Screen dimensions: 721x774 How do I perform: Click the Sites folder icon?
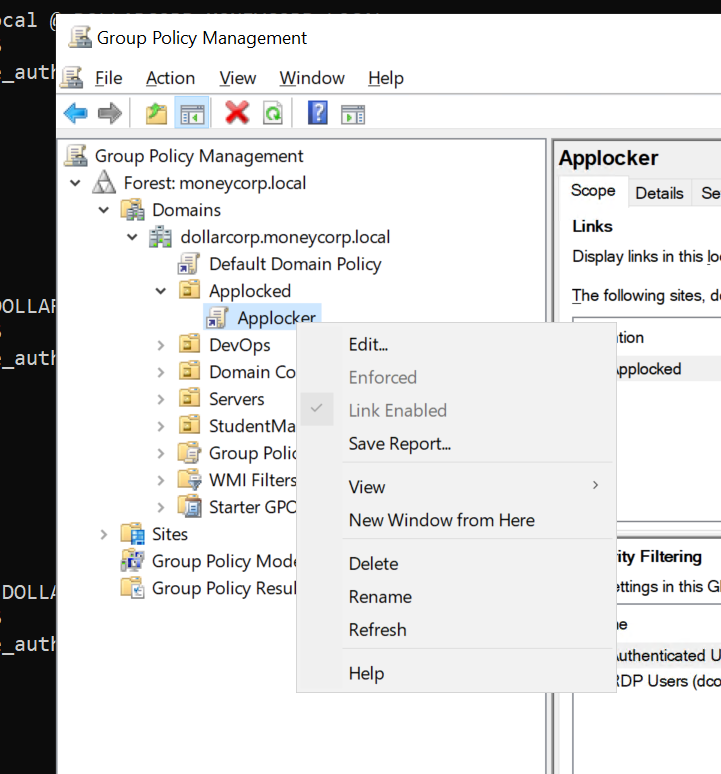pos(133,534)
